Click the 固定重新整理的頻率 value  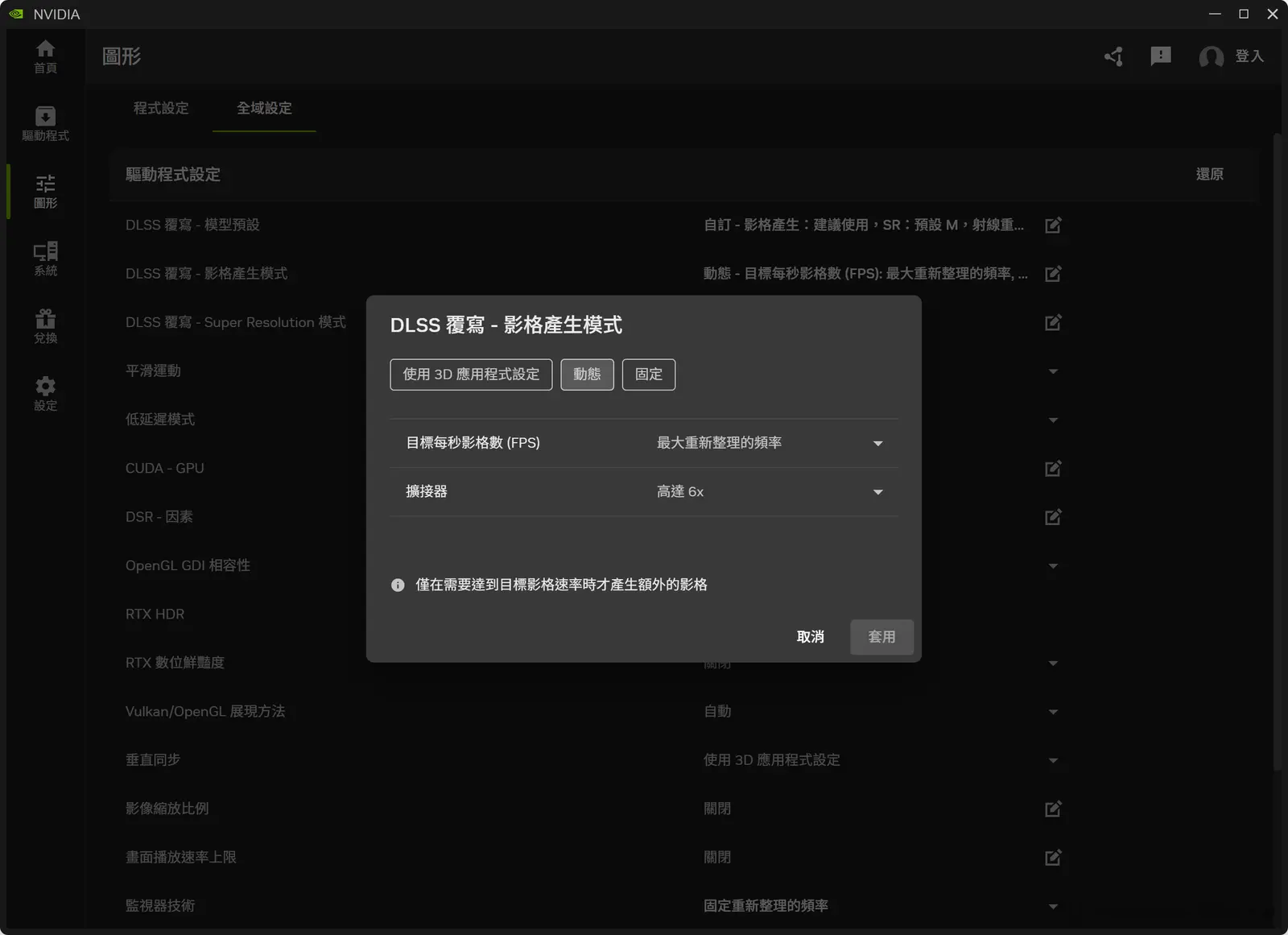tap(766, 906)
